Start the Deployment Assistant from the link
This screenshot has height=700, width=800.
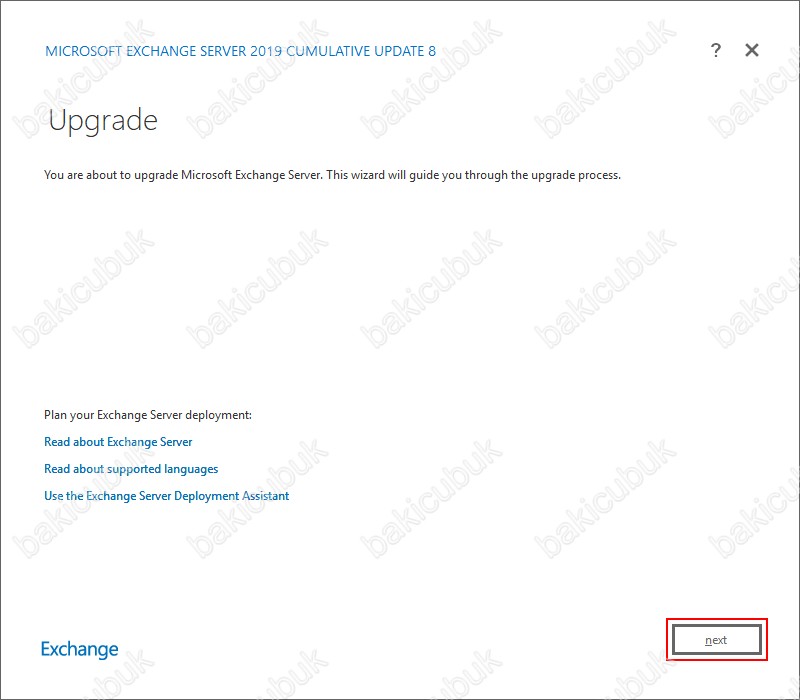point(166,496)
